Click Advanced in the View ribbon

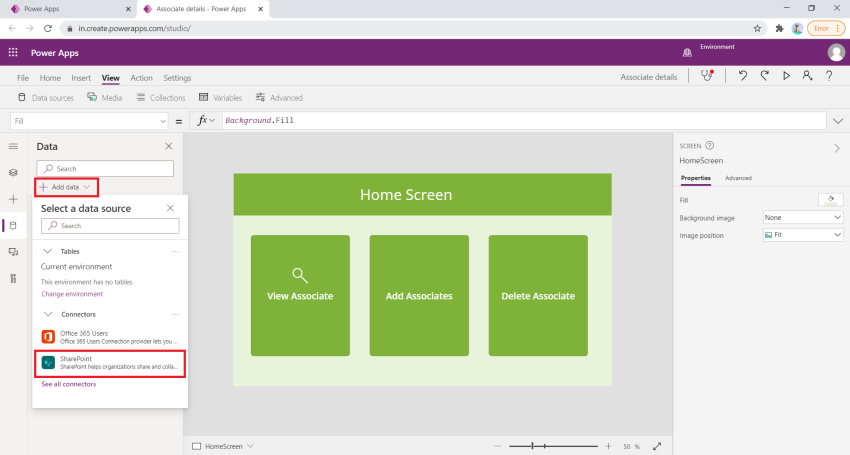[x=279, y=98]
